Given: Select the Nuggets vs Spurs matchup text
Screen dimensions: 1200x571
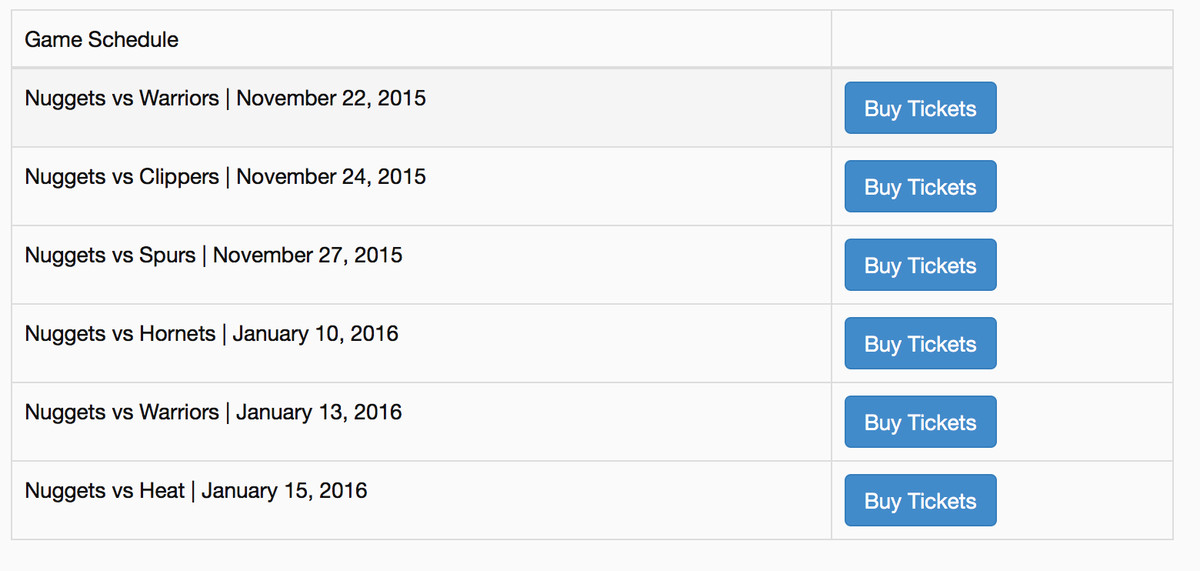Looking at the screenshot, I should (110, 255).
